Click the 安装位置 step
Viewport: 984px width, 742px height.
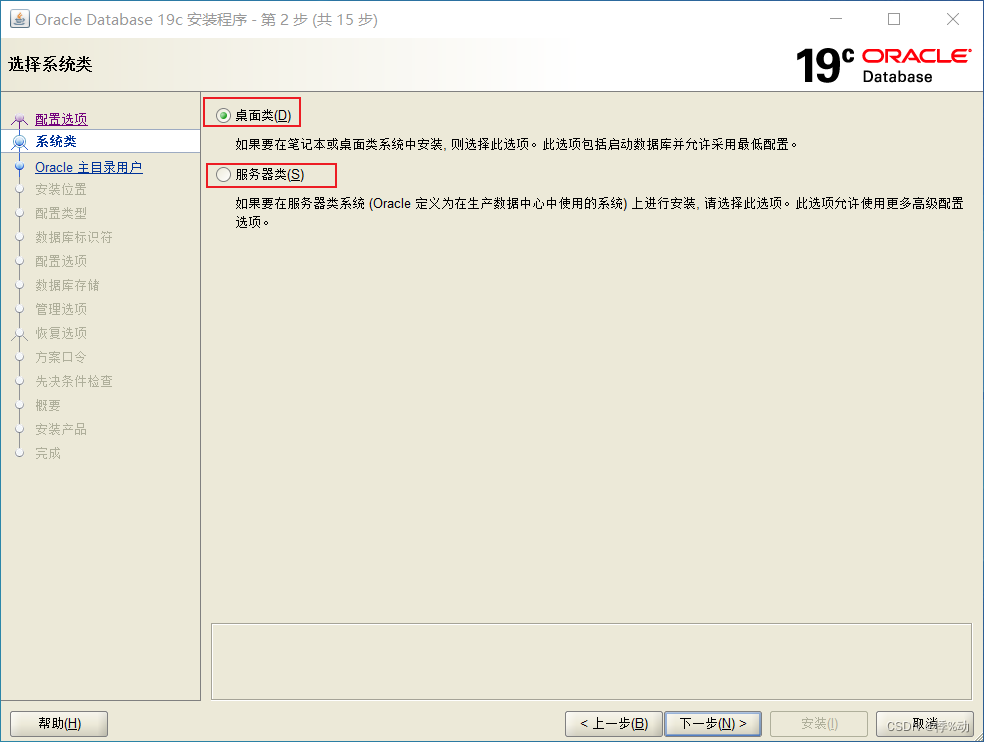pos(61,189)
